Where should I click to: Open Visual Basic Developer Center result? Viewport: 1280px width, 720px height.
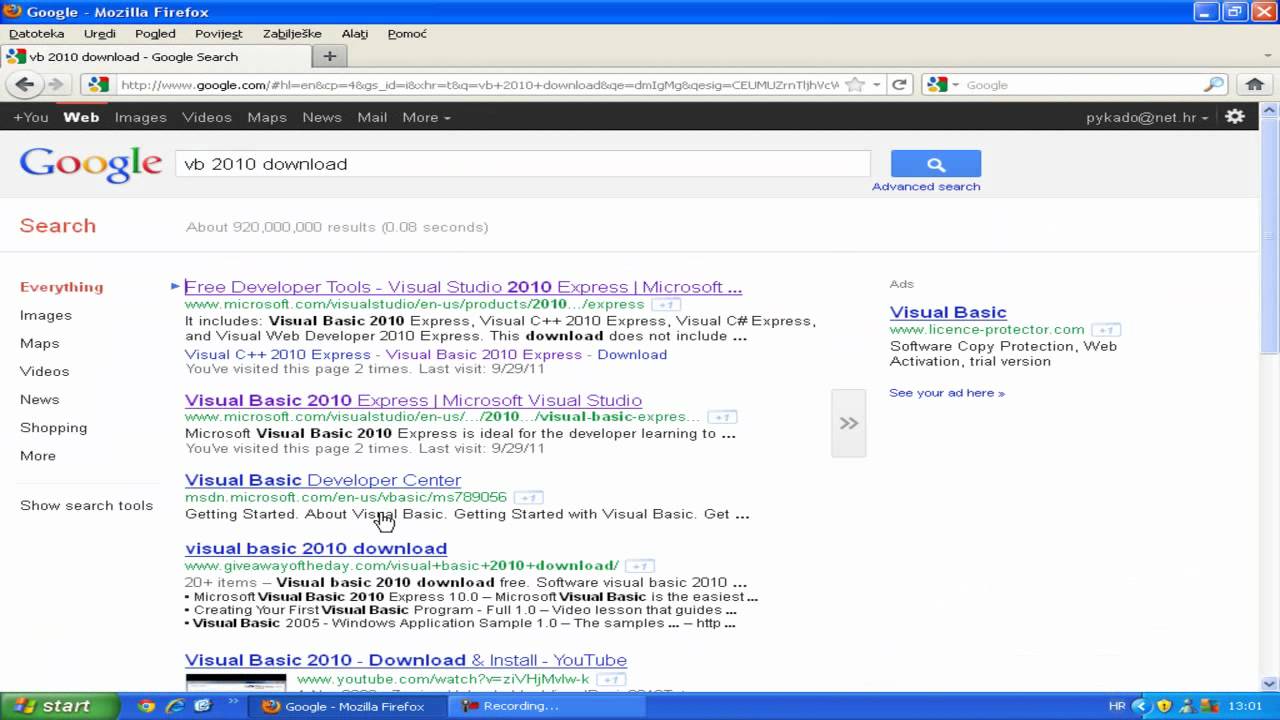tap(323, 480)
